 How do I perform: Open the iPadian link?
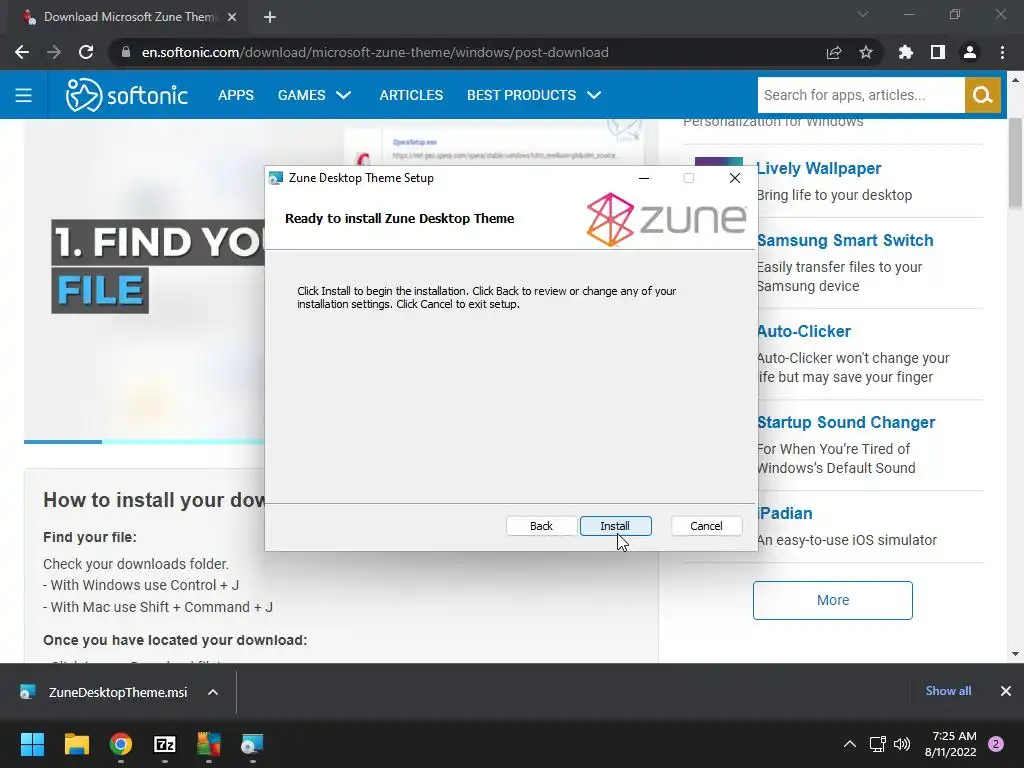pos(784,513)
